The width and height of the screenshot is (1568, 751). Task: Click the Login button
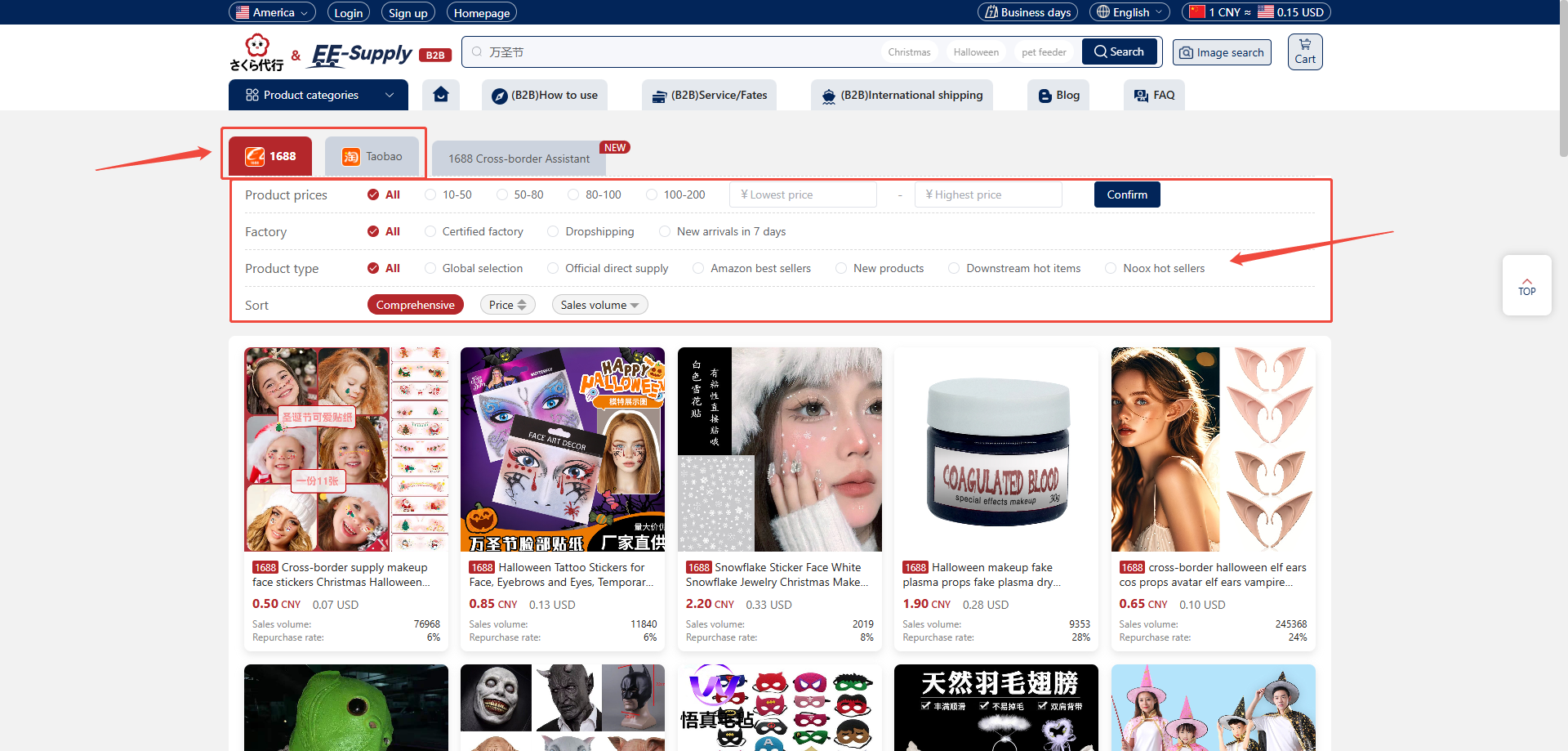click(349, 12)
